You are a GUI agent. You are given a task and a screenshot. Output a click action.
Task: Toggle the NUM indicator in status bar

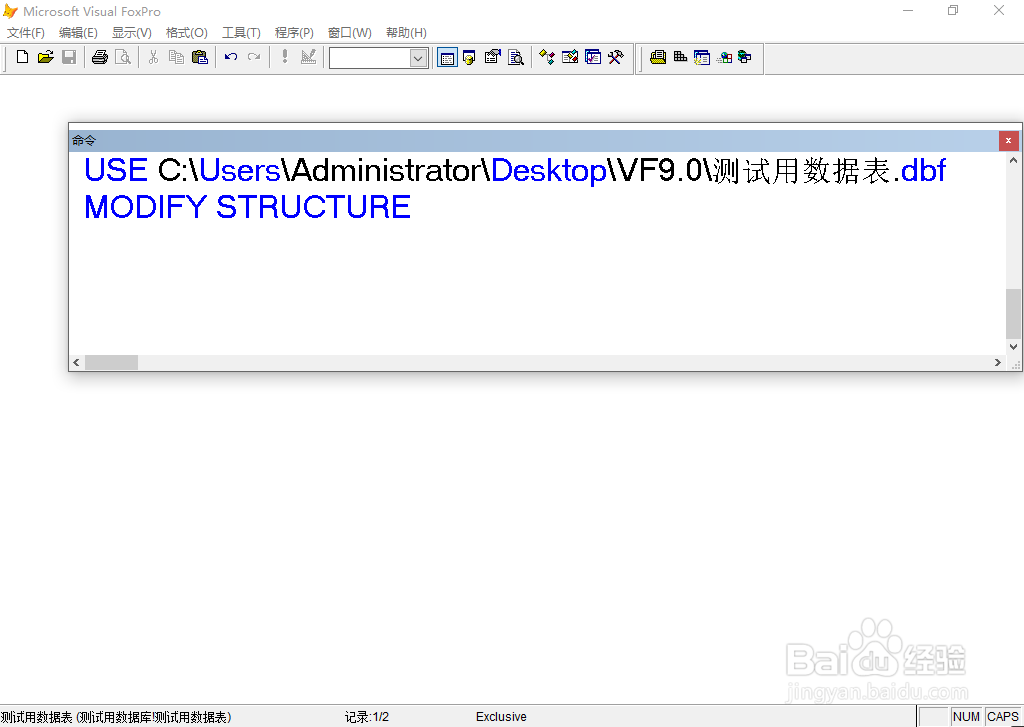point(966,716)
